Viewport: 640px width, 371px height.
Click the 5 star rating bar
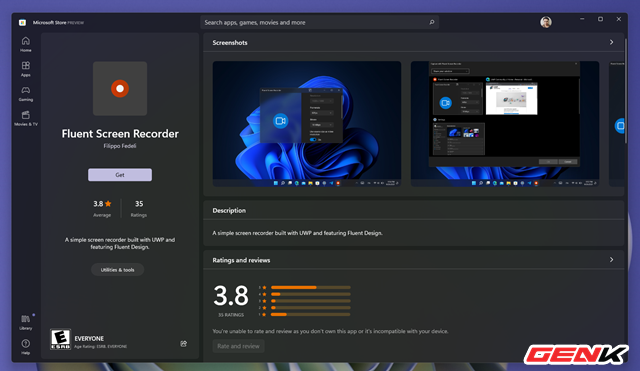pyautogui.click(x=311, y=287)
